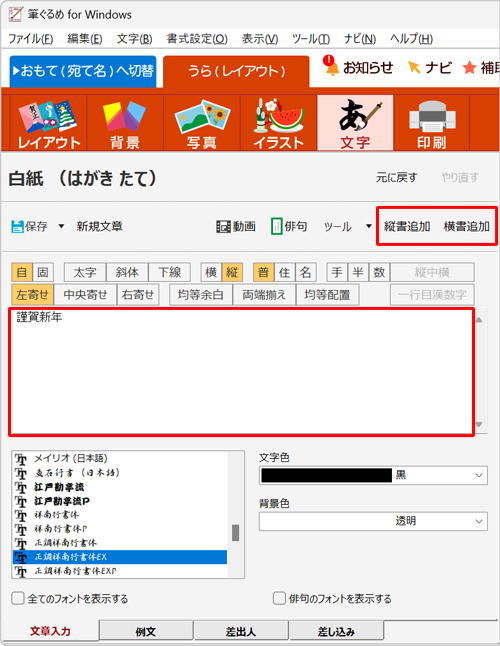The image size is (500, 646).
Task: Open the レイアウト category icon
Action: pyautogui.click(x=49, y=123)
